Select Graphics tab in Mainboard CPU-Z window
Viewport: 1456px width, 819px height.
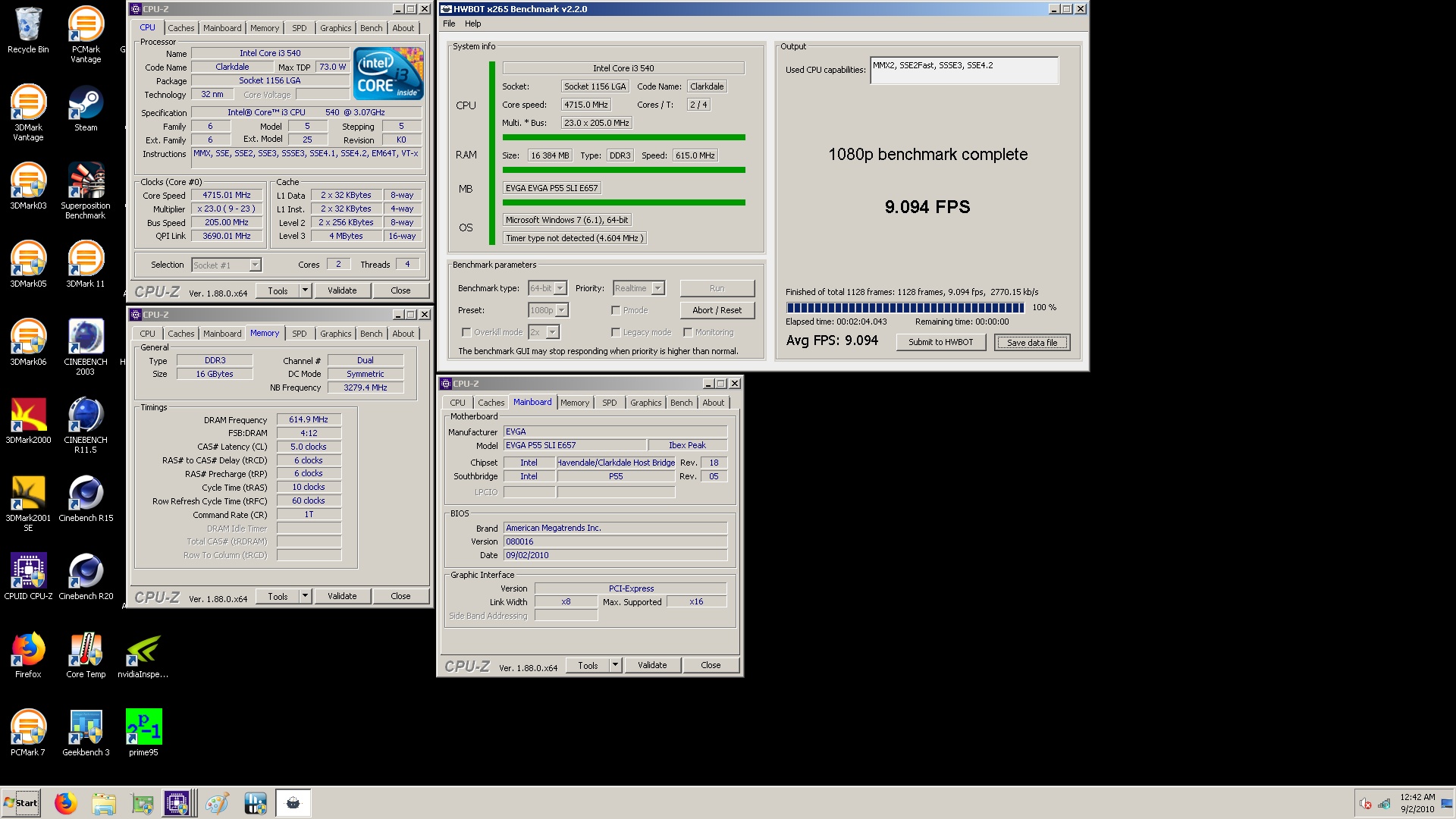(646, 403)
